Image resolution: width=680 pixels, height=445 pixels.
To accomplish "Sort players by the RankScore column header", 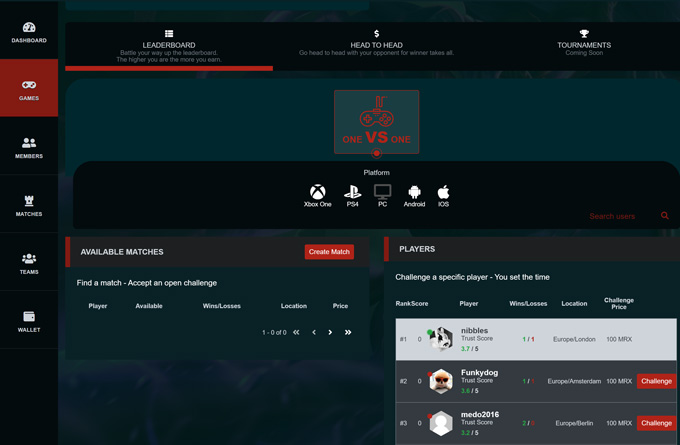I will 412,304.
